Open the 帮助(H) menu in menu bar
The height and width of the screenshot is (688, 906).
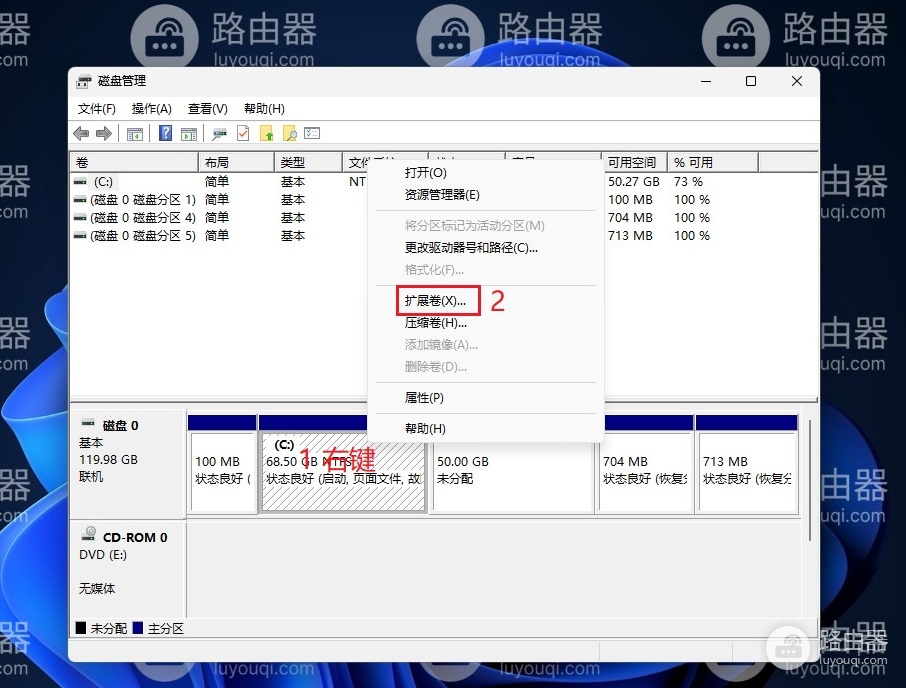(264, 109)
